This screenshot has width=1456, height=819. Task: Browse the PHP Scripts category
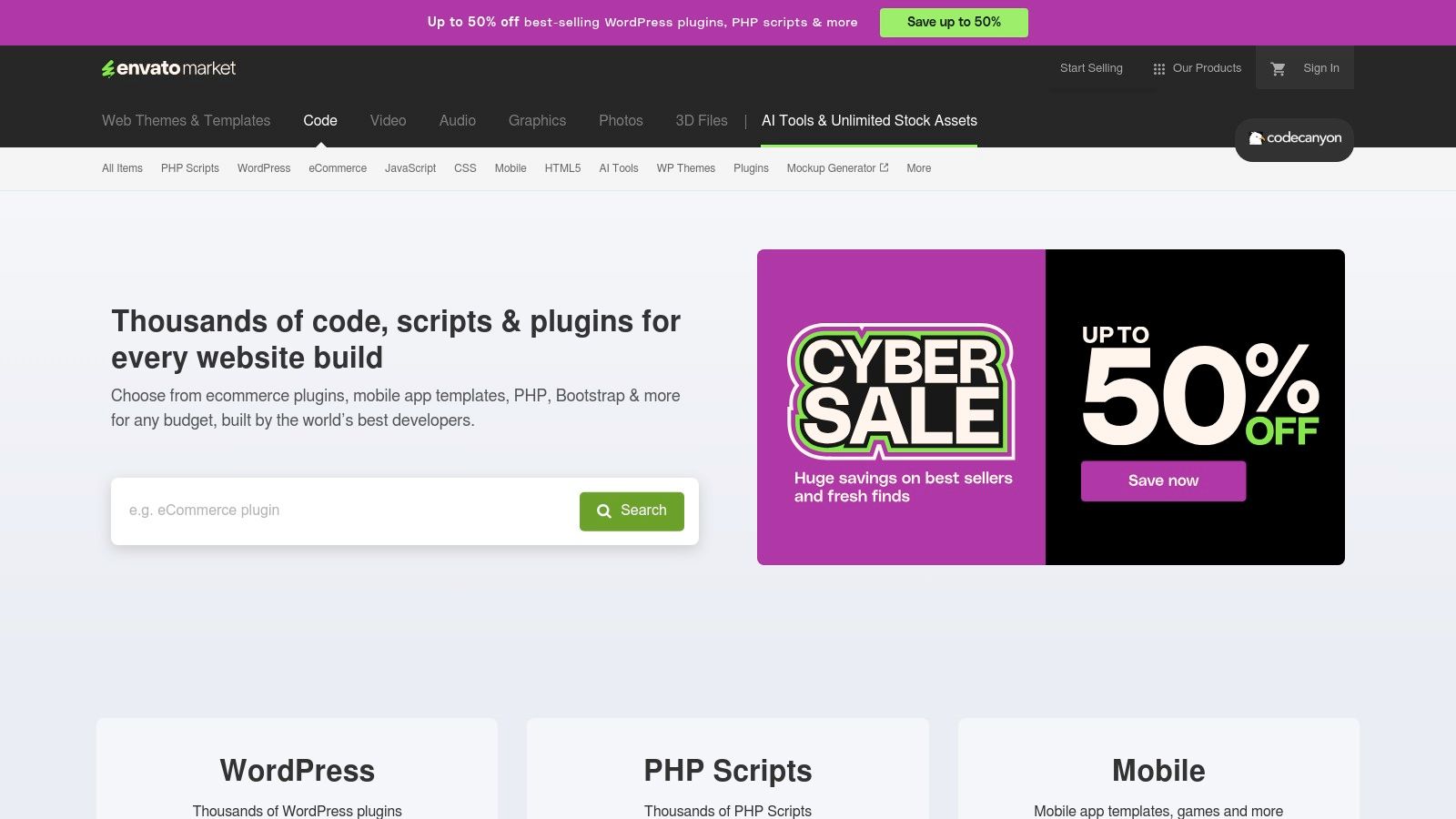[189, 168]
